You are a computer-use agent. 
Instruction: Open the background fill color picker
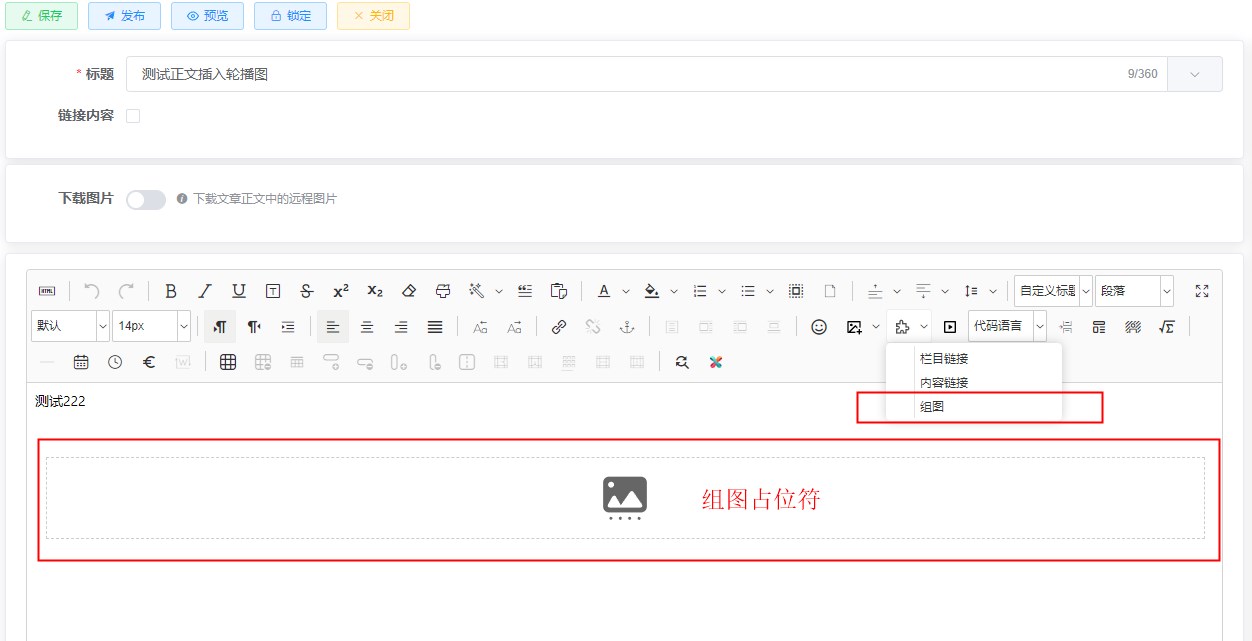click(652, 291)
